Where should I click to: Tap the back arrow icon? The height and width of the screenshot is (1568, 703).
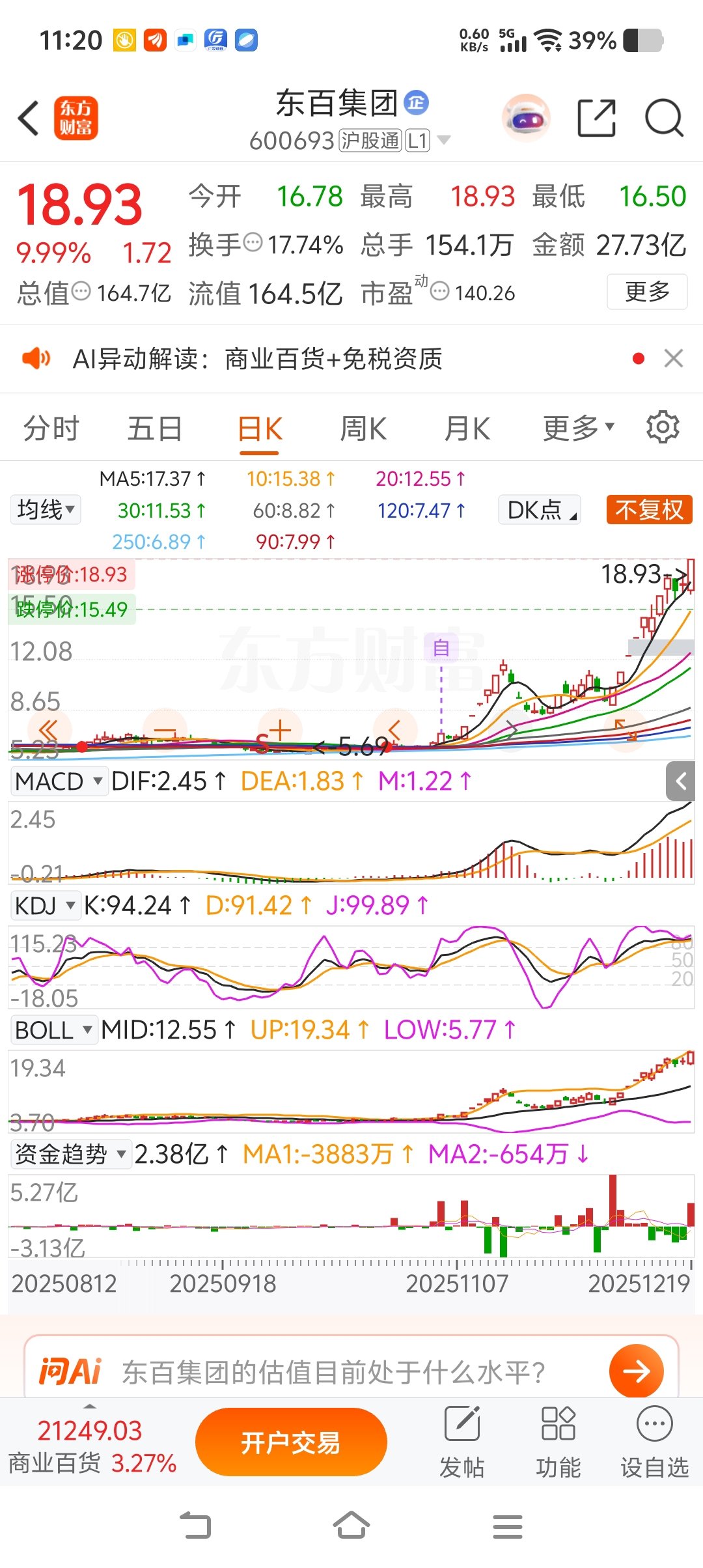(29, 119)
